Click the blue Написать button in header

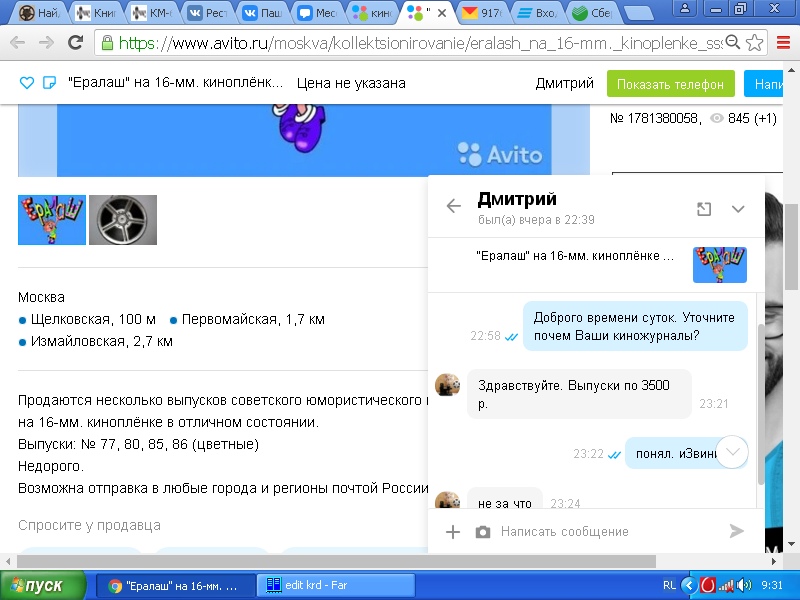(x=763, y=84)
